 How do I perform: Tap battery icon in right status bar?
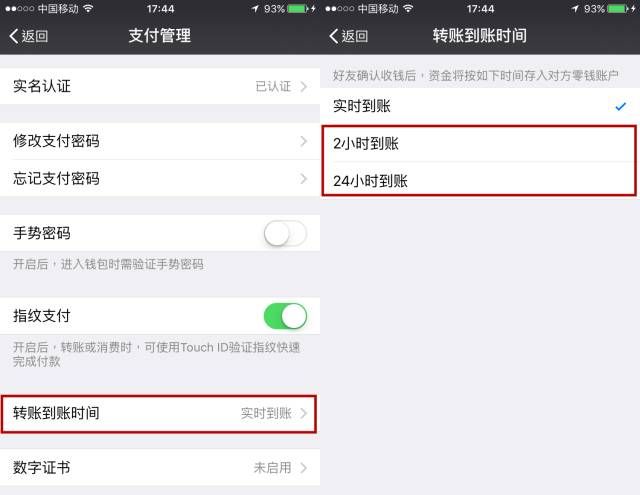tap(618, 9)
